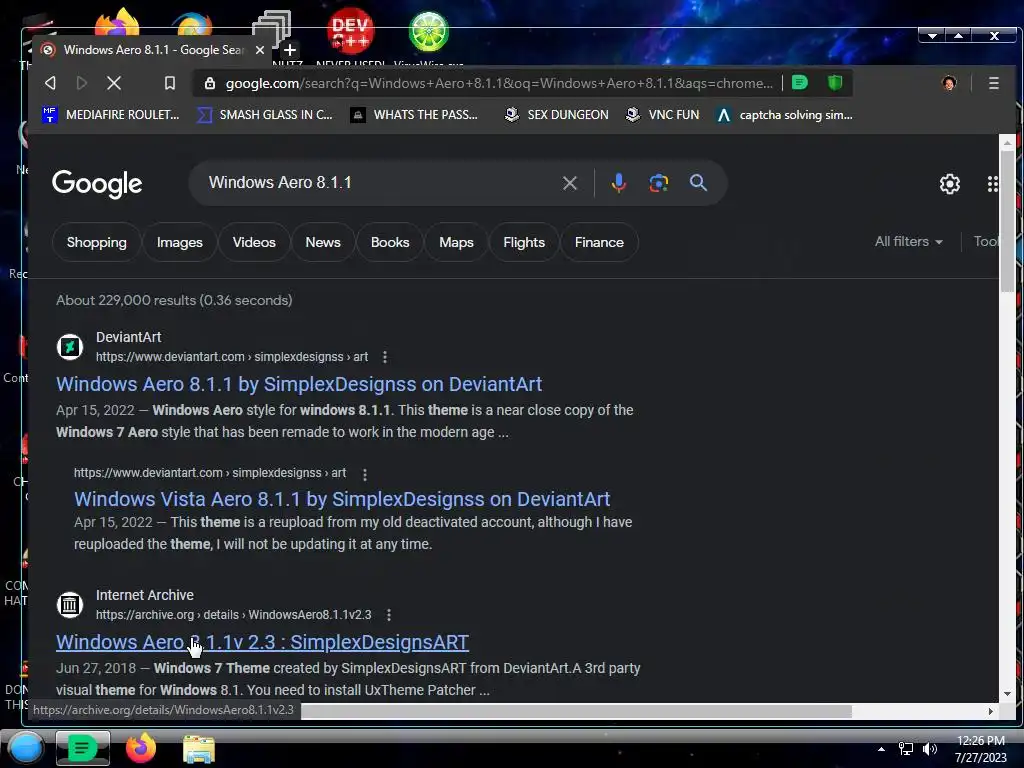The height and width of the screenshot is (768, 1024).
Task: Submit search with the magnifying glass icon
Action: click(x=698, y=183)
